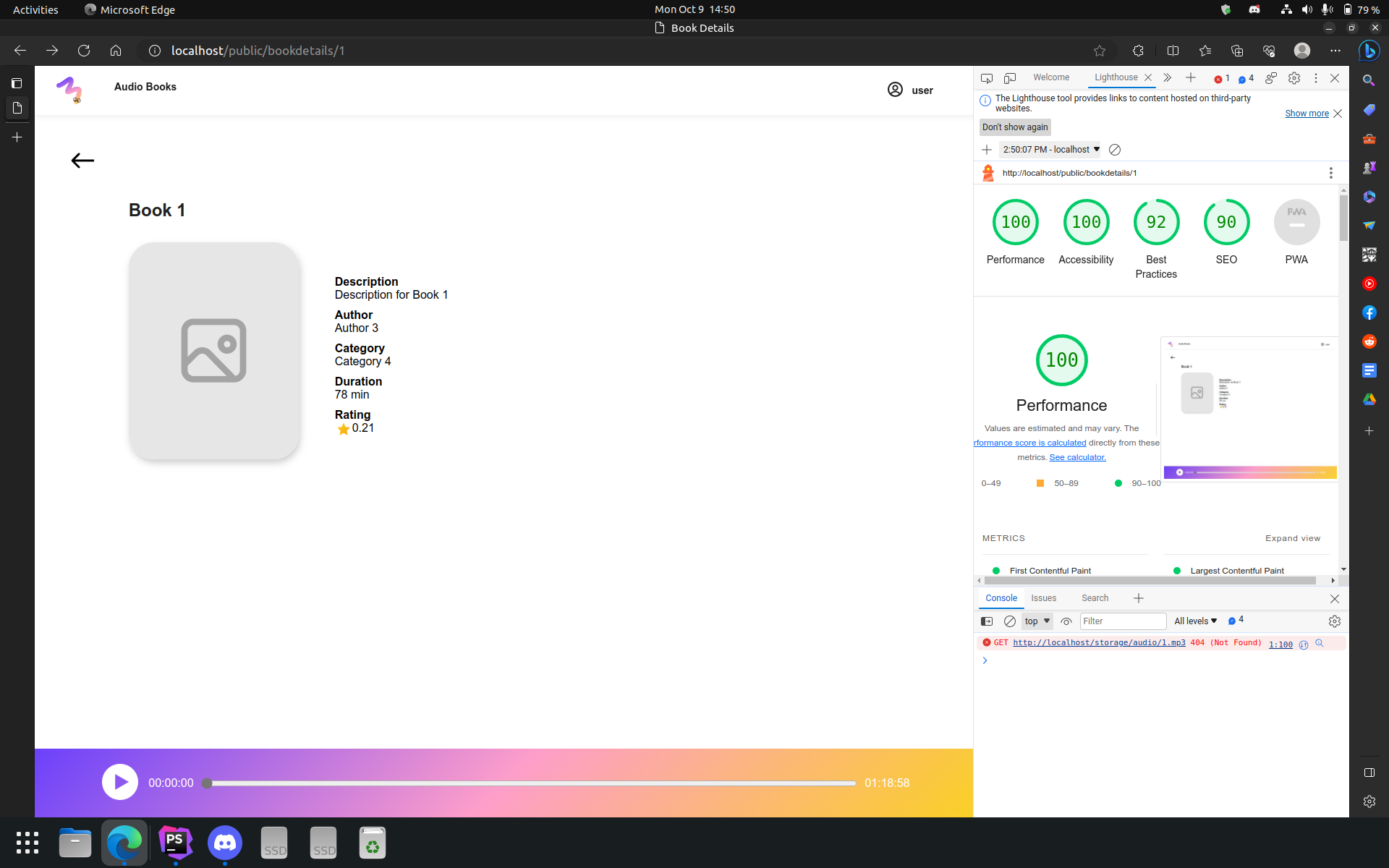The width and height of the screenshot is (1389, 868).
Task: Play the audiobook with play button
Action: (120, 782)
